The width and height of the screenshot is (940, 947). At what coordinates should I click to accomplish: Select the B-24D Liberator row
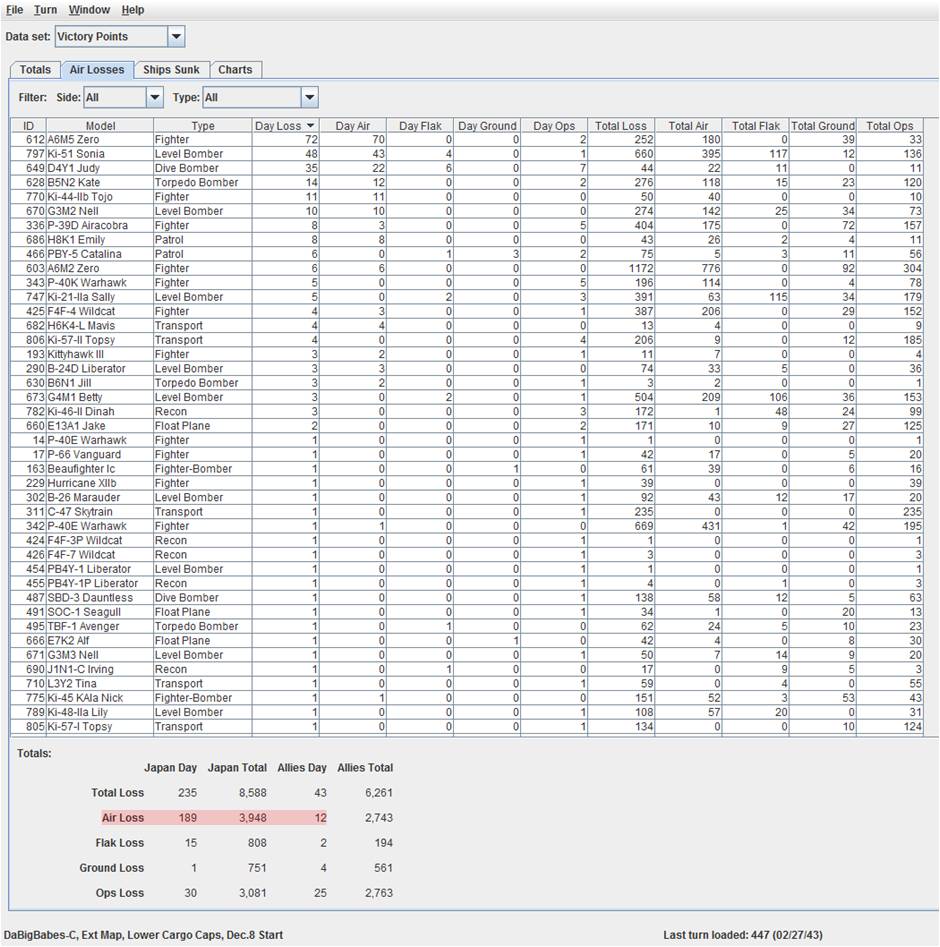click(x=467, y=368)
